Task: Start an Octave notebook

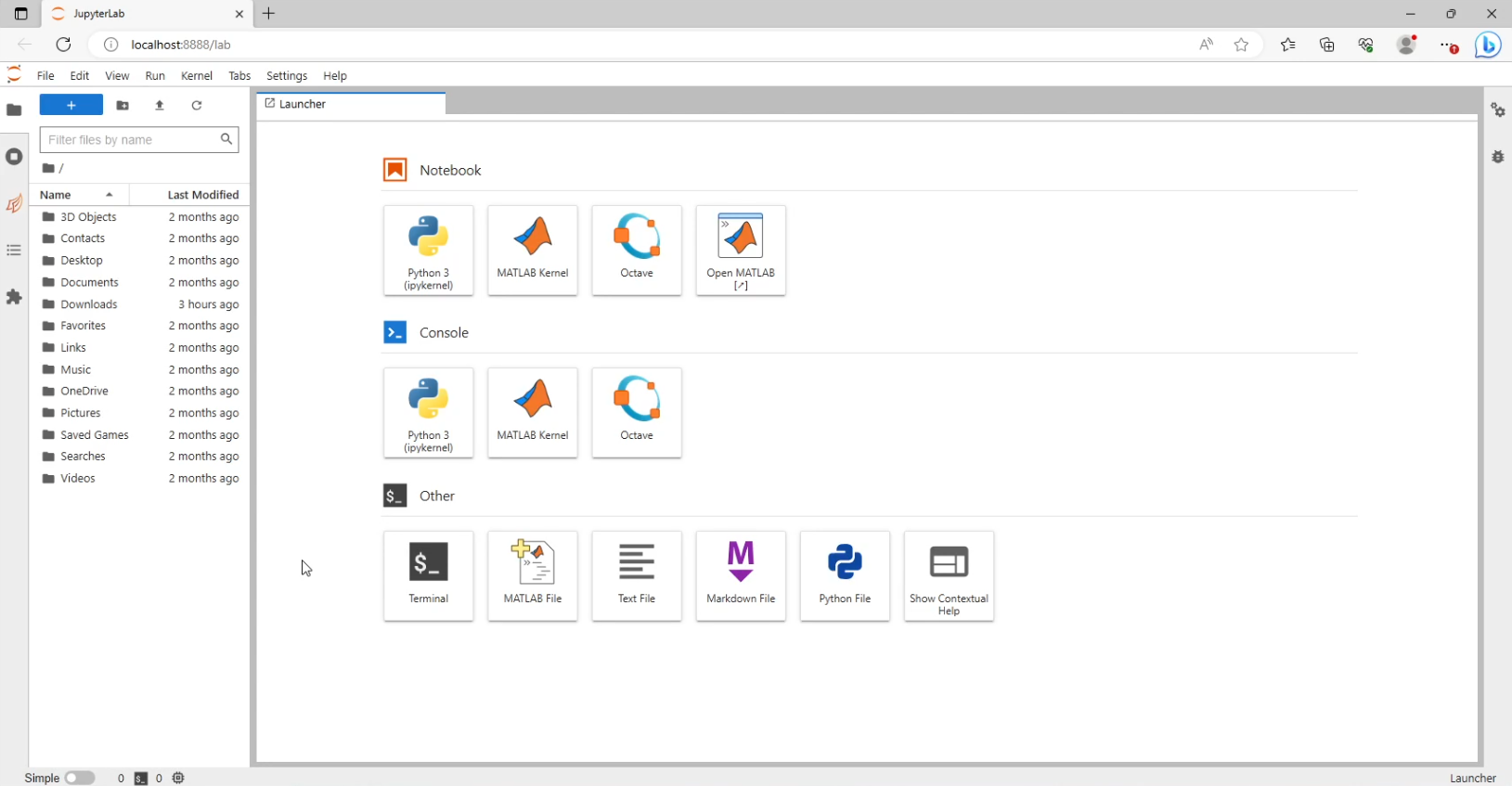Action: pos(637,251)
